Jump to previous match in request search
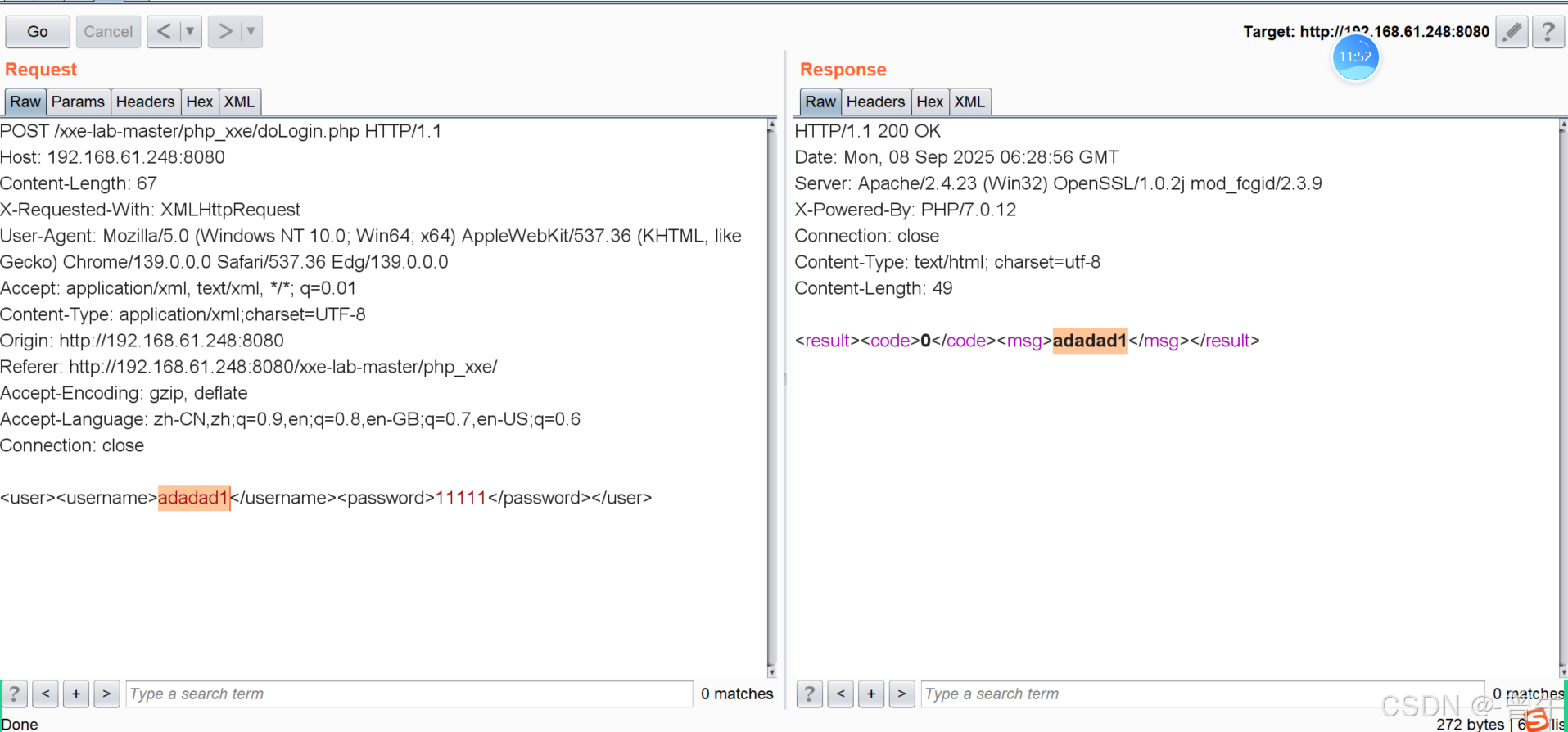 tap(45, 694)
